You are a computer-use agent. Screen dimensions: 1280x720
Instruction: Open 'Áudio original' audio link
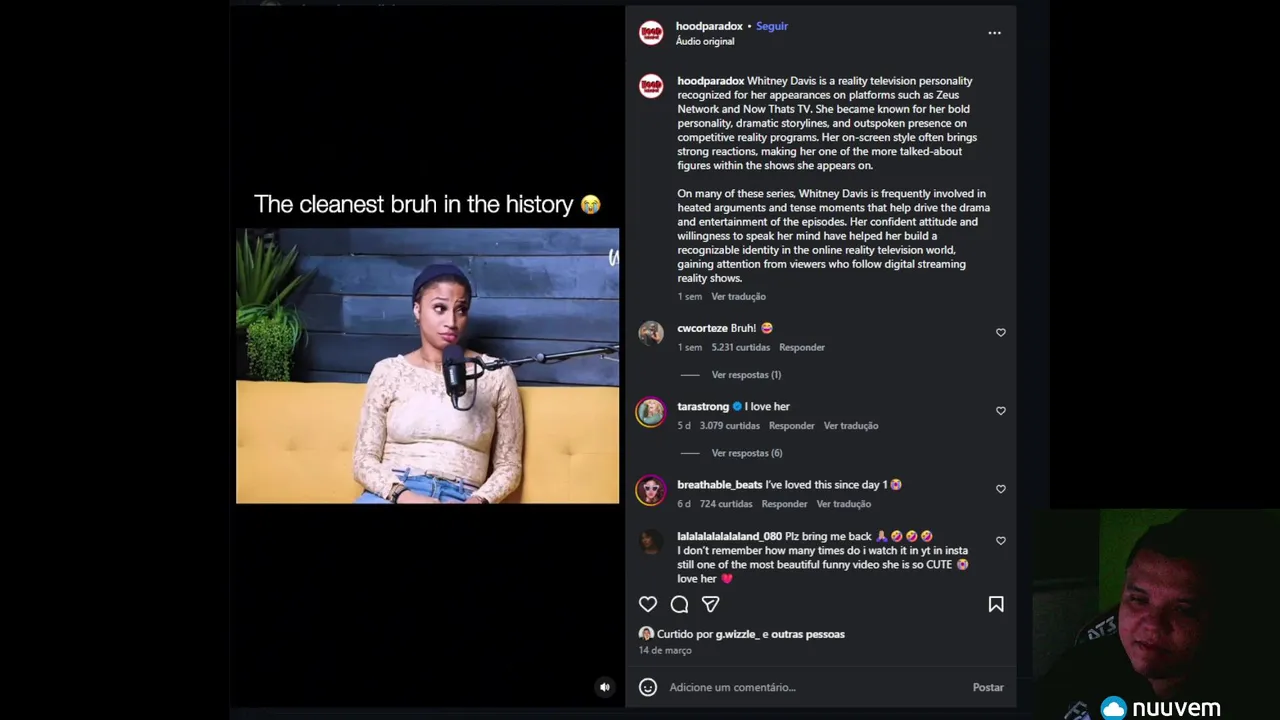pyautogui.click(x=705, y=41)
